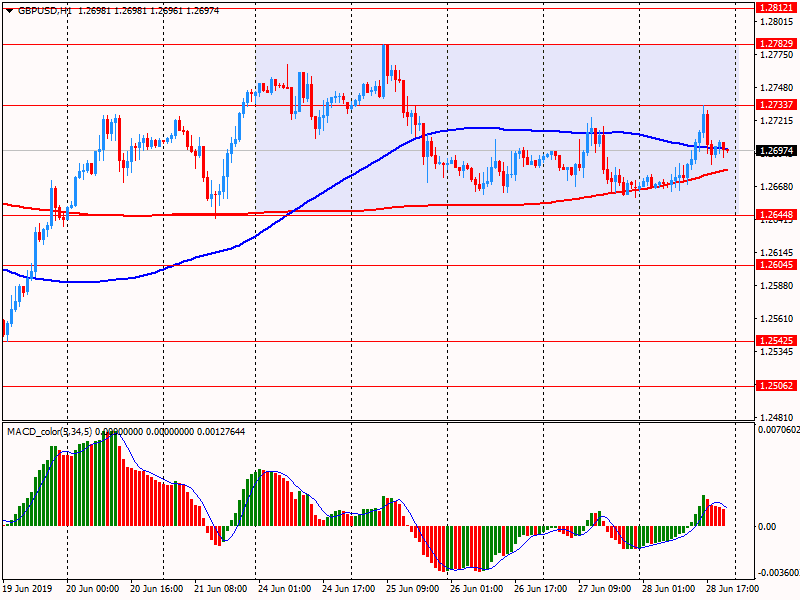The height and width of the screenshot is (600, 800).
Task: Click the 1.25610 price scale value
Action: tap(777, 319)
